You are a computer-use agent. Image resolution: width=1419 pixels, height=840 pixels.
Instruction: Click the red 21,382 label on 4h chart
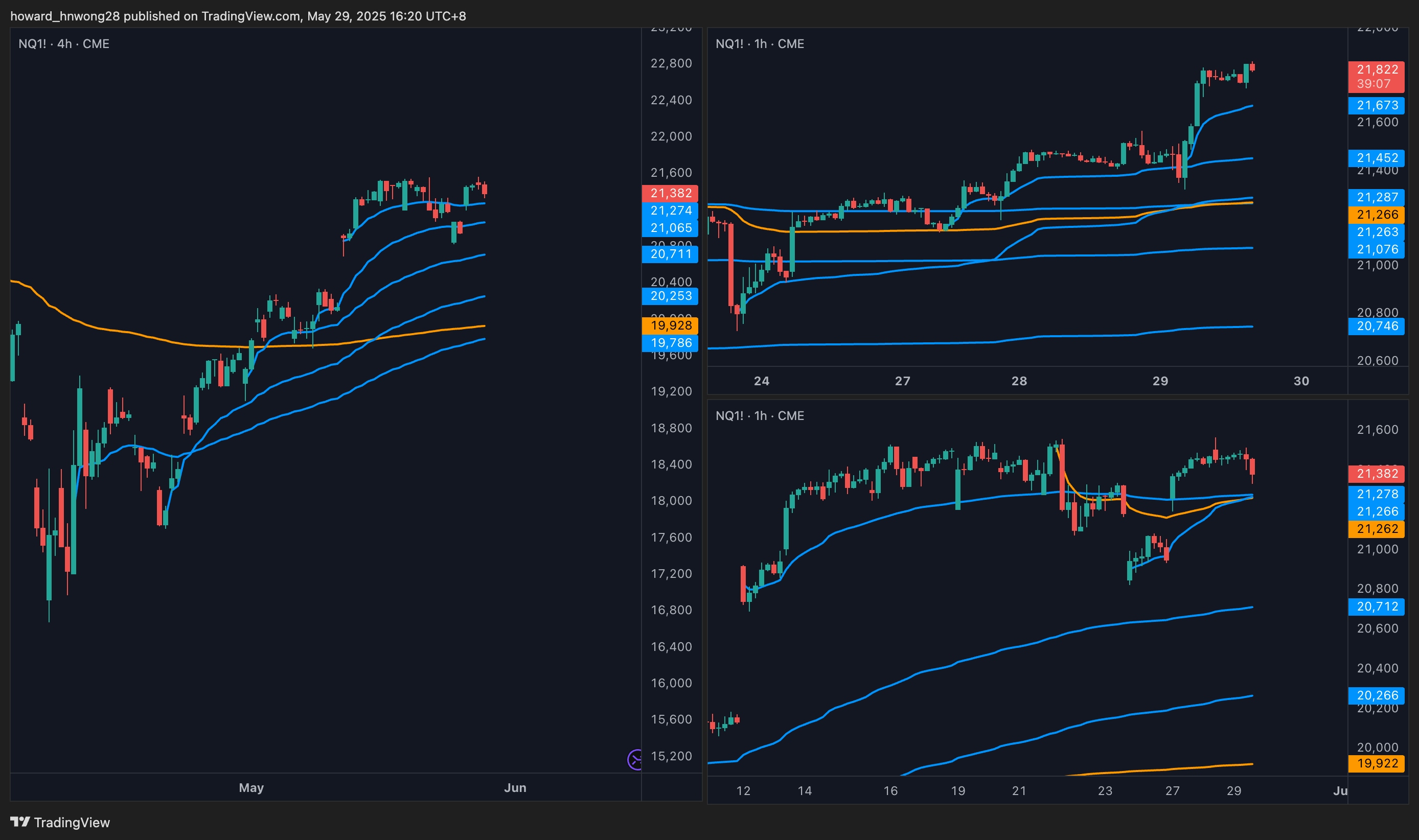(x=671, y=193)
